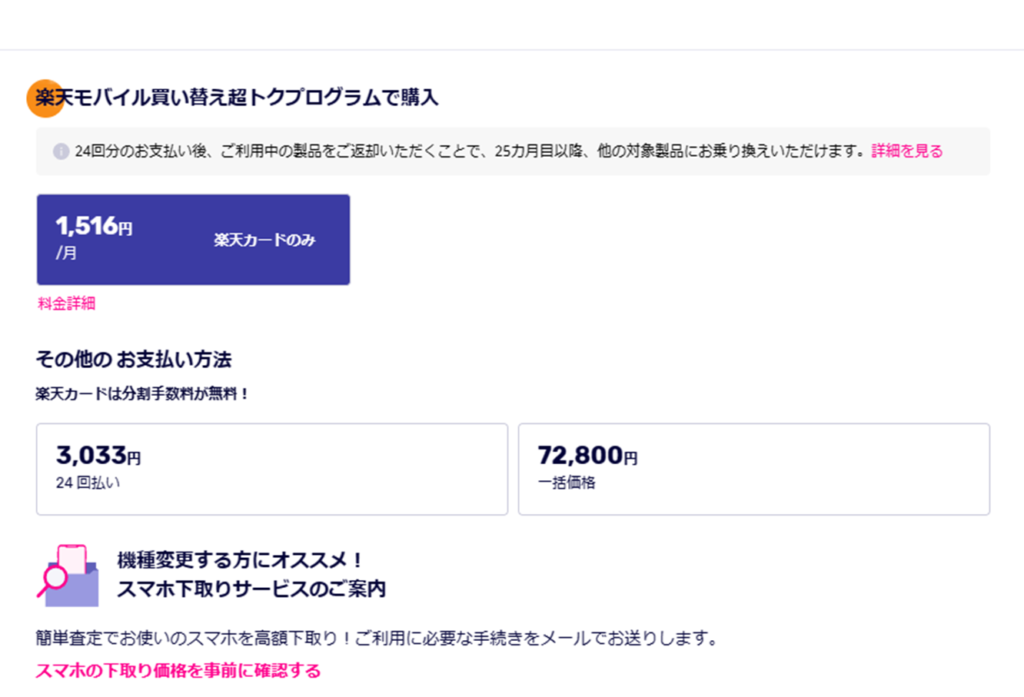
Task: Open スマホの下取り価格を事前に確認する link
Action: tap(178, 670)
